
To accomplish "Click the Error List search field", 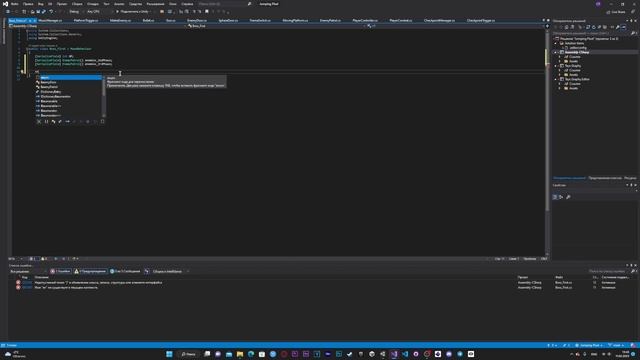I will 609,271.
